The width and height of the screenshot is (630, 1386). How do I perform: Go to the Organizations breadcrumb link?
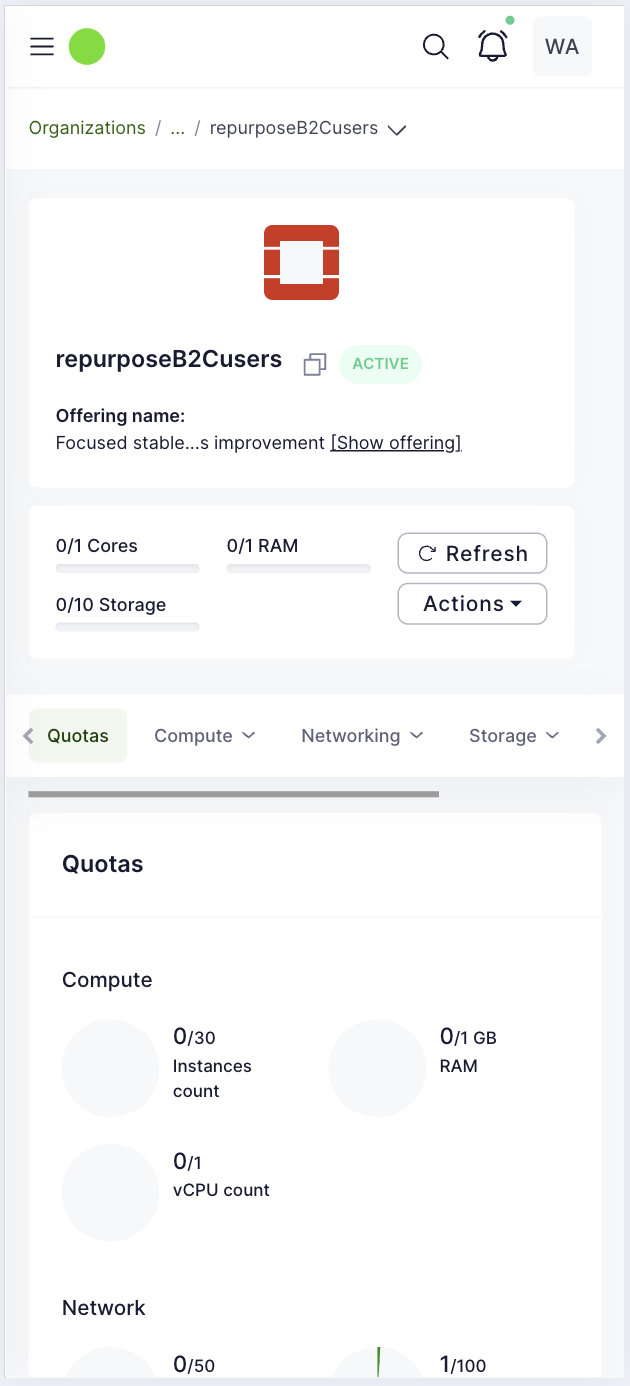[87, 128]
